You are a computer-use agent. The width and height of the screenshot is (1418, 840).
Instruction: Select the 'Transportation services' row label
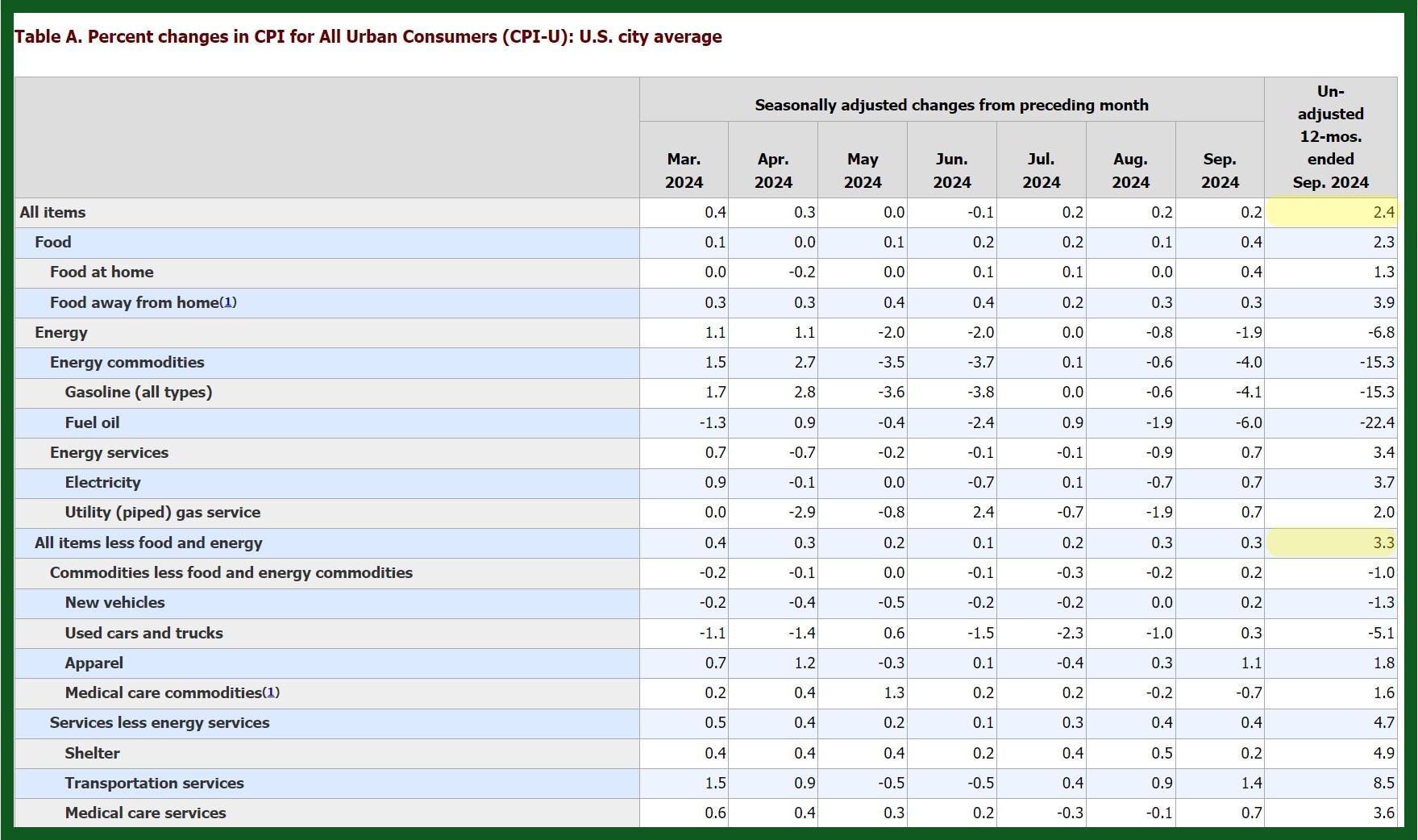click(155, 783)
